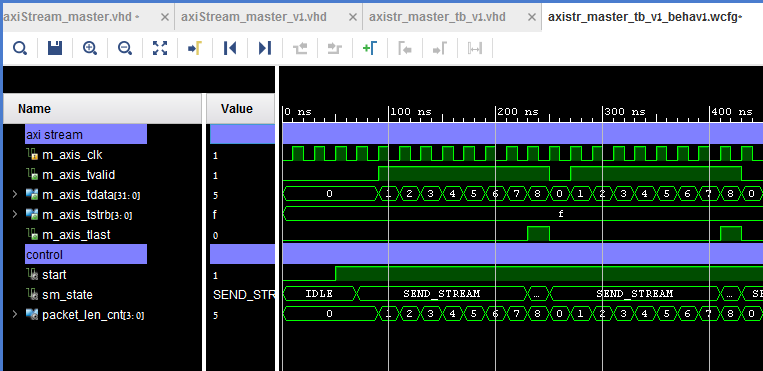Select the packet_len_cnt[3:0] signal name
This screenshot has height=371, width=763.
[x=93, y=315]
